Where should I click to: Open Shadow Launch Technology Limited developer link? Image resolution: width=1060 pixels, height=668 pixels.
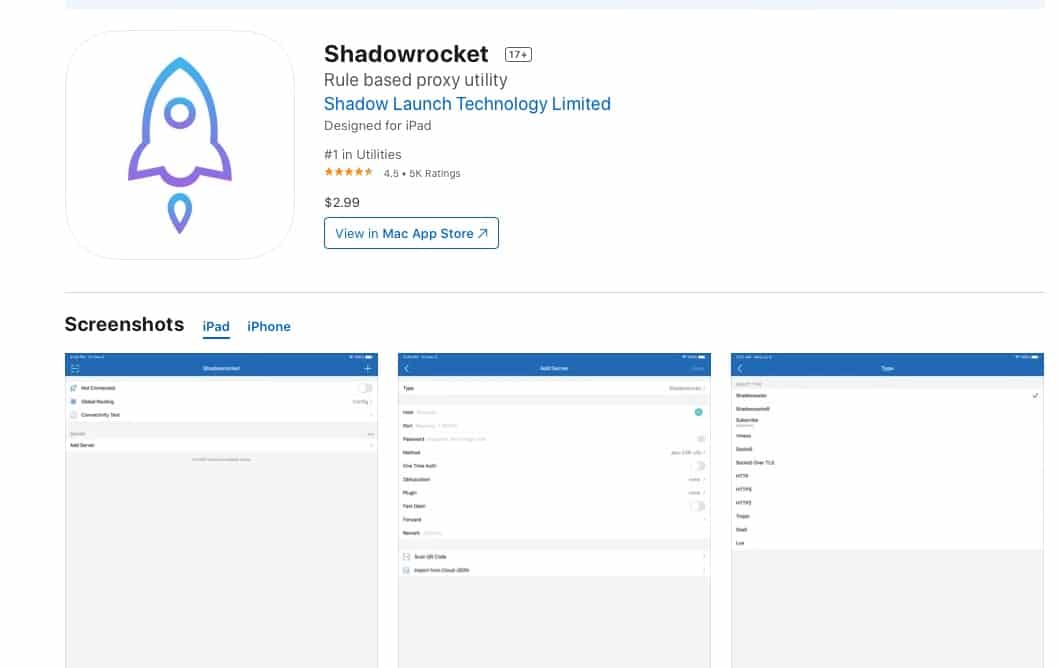[x=467, y=104]
